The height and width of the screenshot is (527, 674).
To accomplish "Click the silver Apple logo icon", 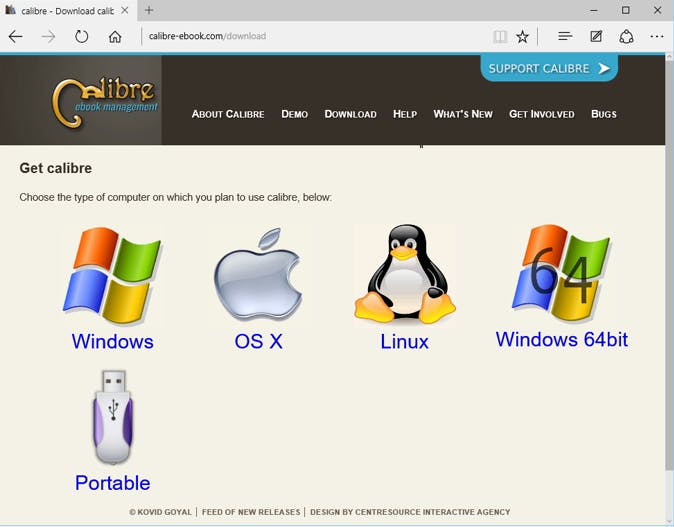I will pyautogui.click(x=258, y=275).
